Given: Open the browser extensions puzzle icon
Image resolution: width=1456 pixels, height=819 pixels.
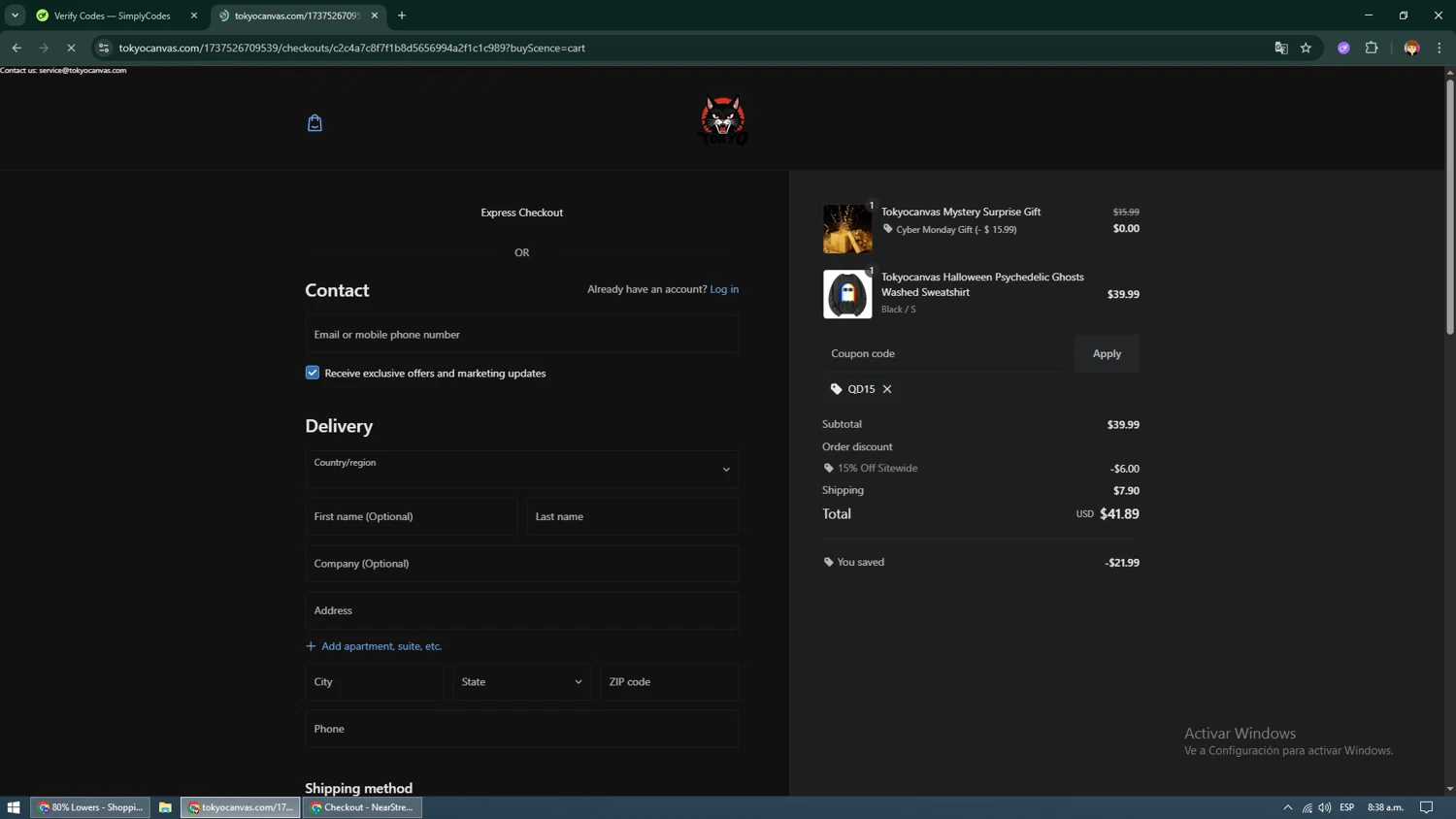Looking at the screenshot, I should [x=1372, y=48].
